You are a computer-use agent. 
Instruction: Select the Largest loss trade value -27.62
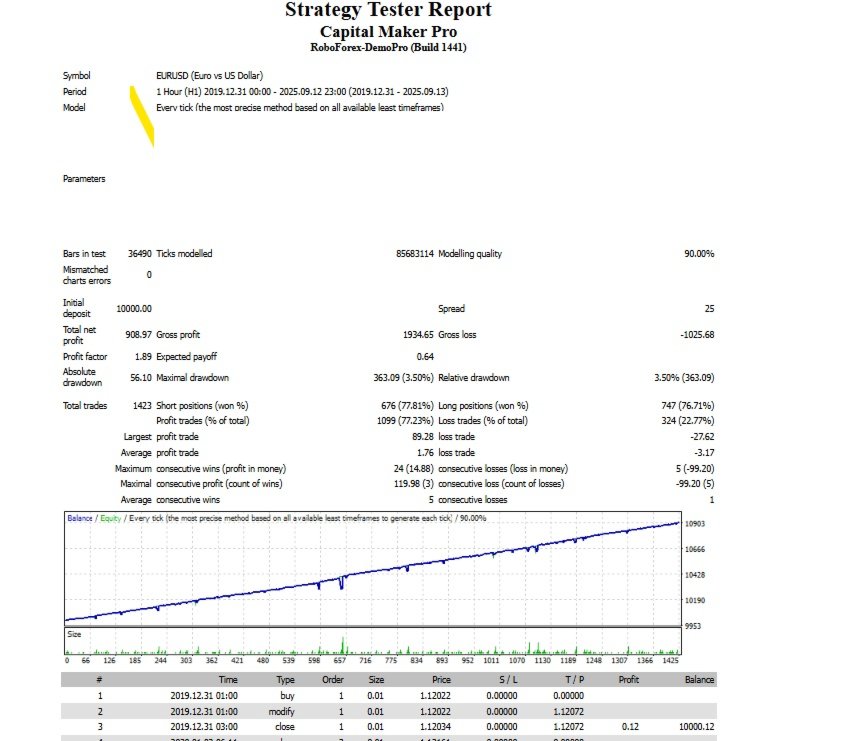pyautogui.click(x=702, y=437)
